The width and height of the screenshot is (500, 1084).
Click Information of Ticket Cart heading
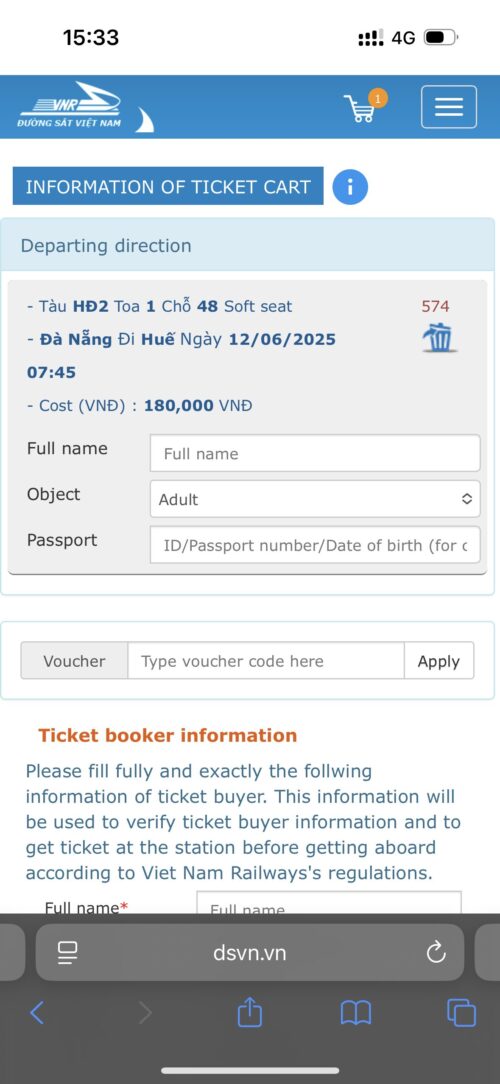[x=168, y=187]
